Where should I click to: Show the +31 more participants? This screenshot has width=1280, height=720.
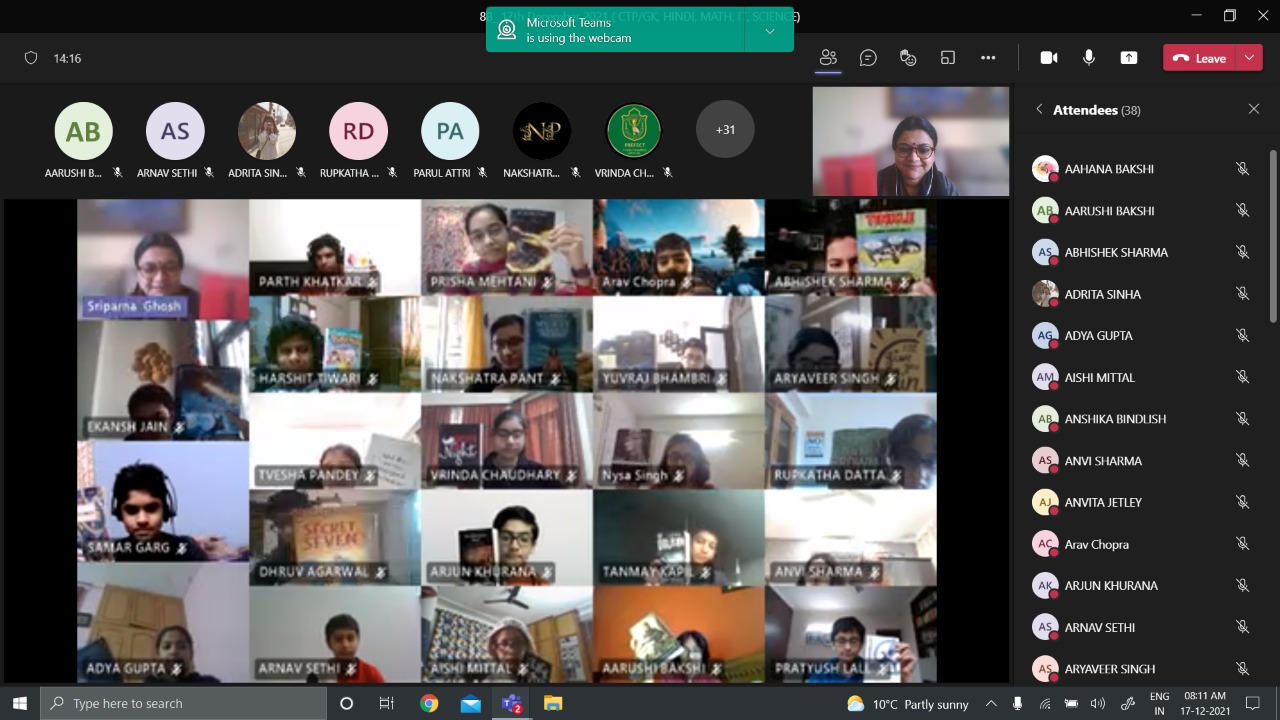tap(725, 130)
